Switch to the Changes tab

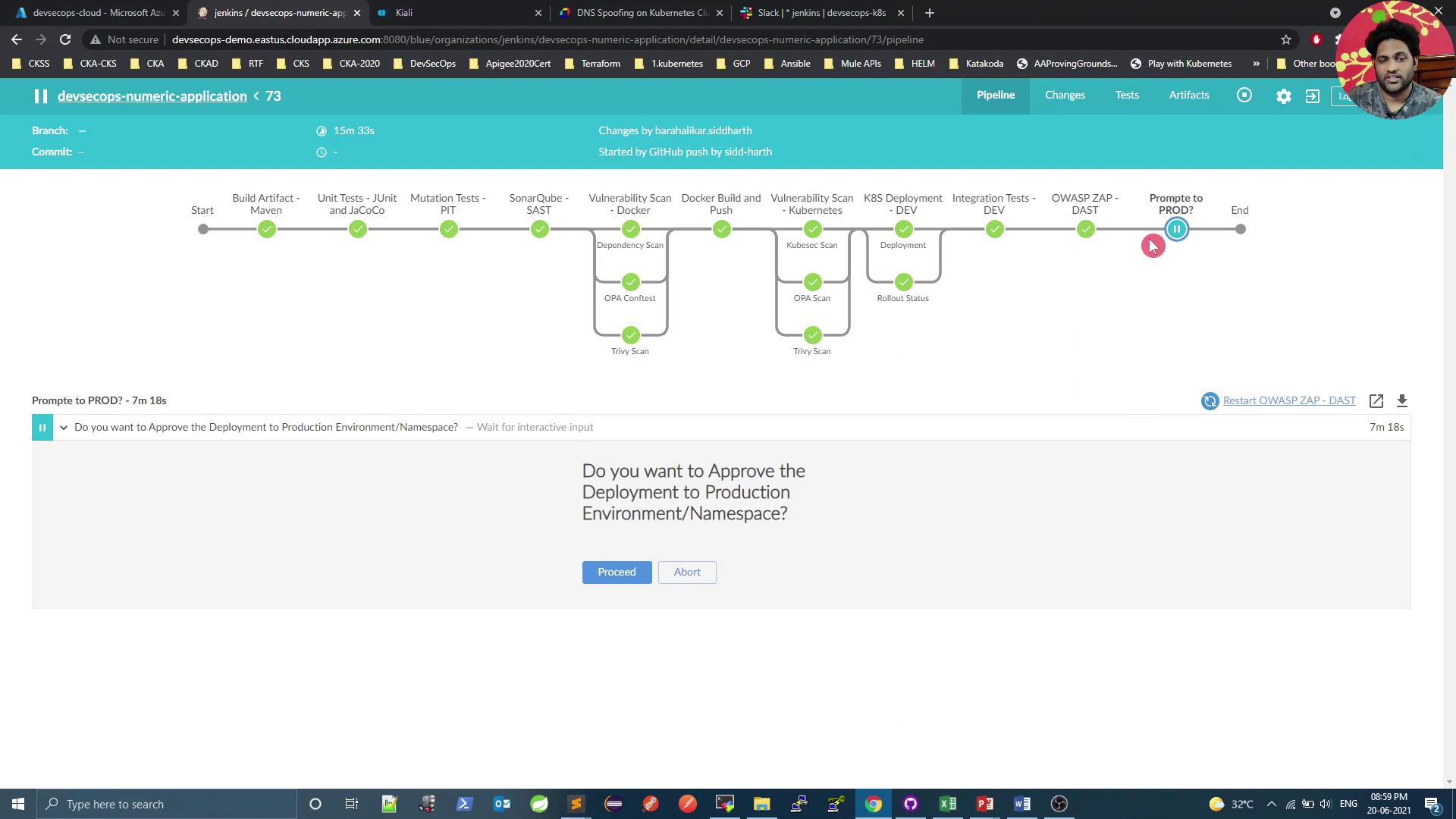tap(1065, 96)
